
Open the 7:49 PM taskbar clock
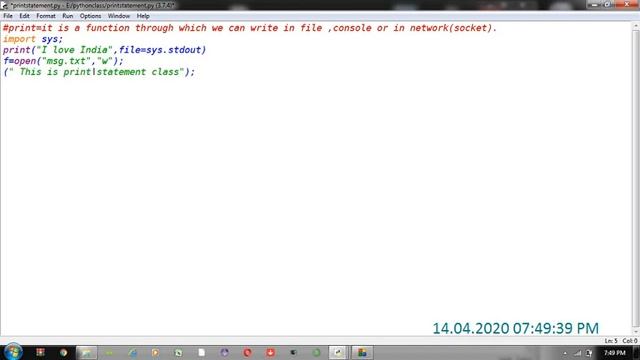pyautogui.click(x=615, y=353)
